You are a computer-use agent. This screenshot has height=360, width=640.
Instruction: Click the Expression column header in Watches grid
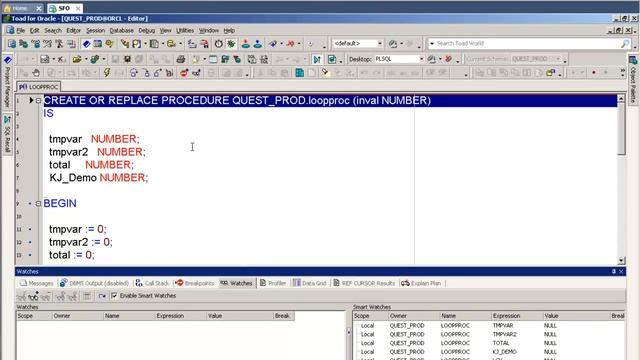tap(180, 316)
